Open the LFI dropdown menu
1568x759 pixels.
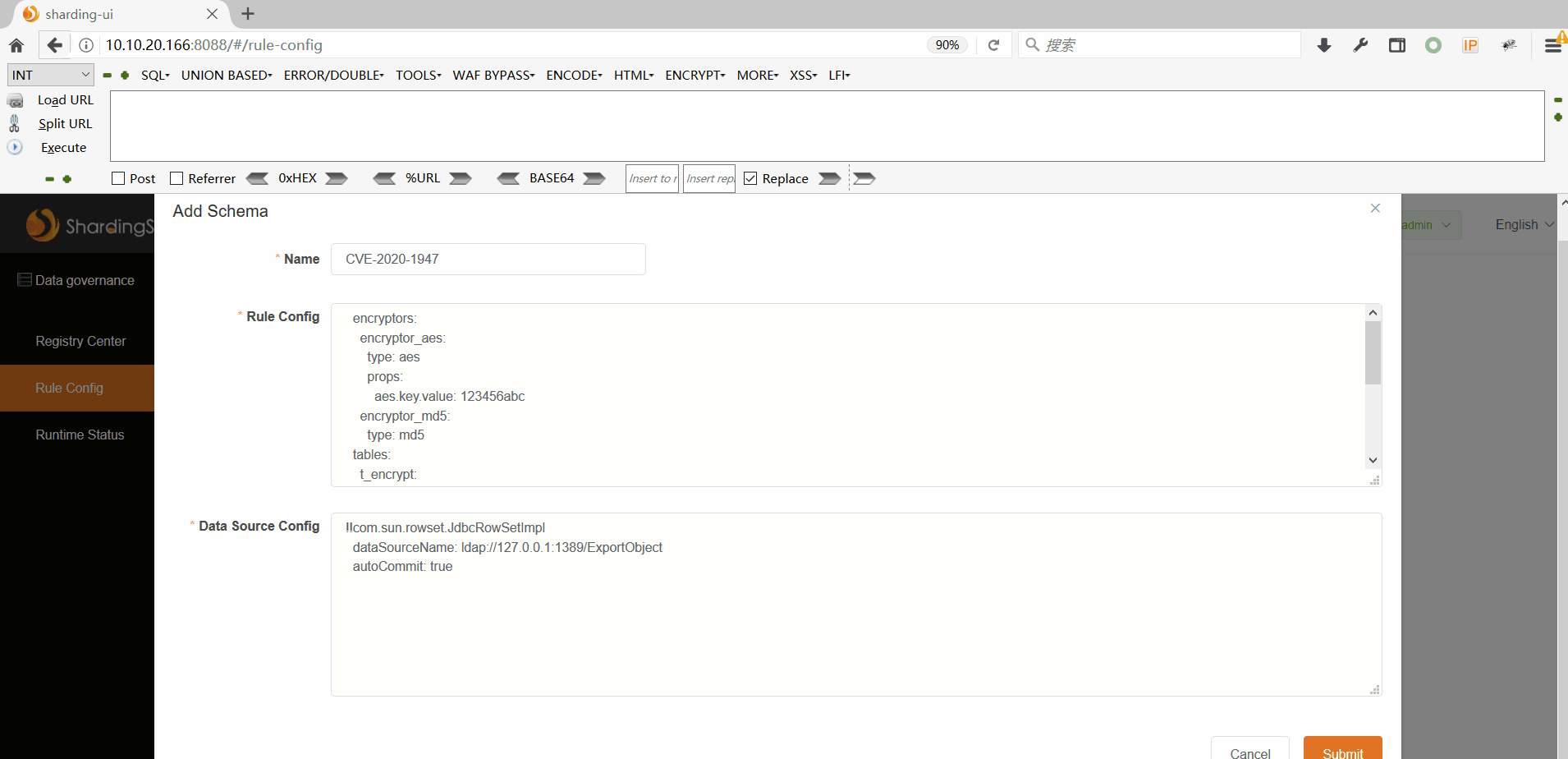839,75
